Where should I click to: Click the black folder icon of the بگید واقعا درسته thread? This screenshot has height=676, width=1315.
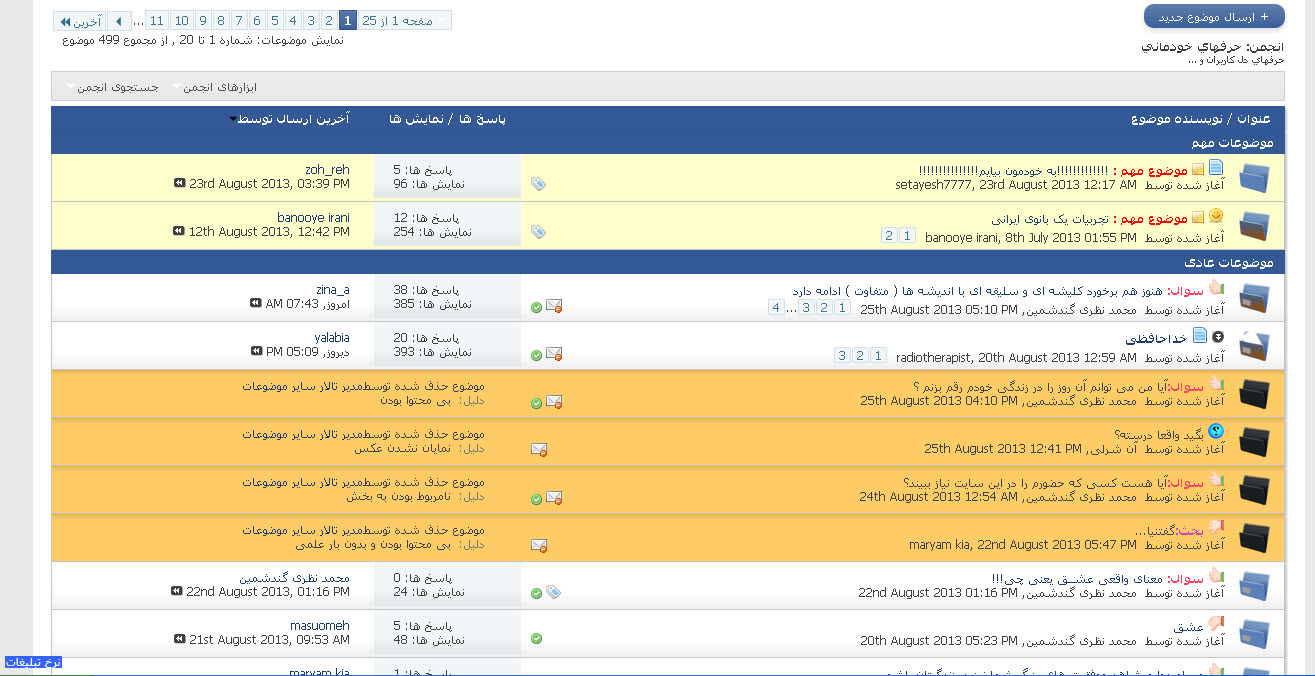coord(1254,441)
